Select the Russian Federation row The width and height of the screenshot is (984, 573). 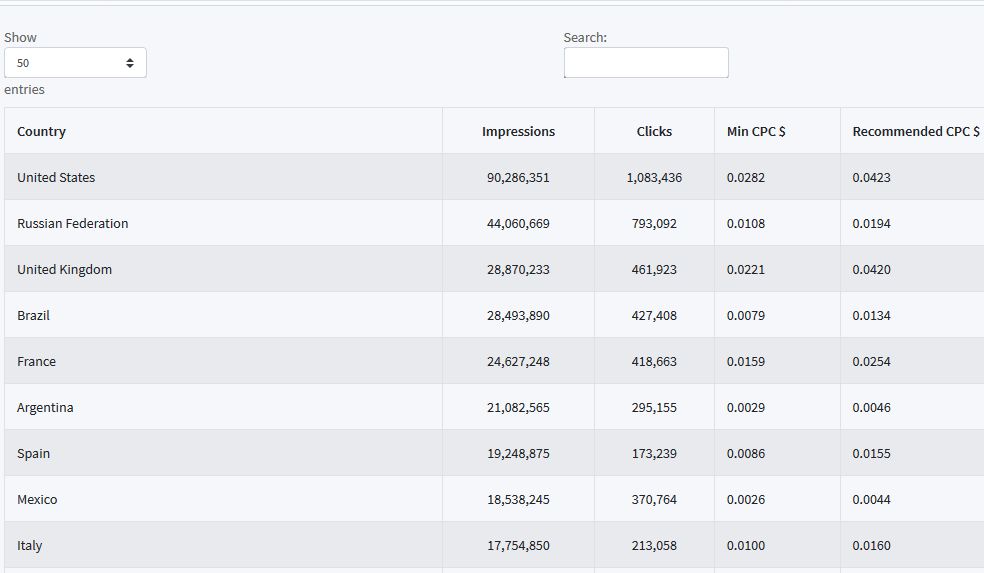495,223
